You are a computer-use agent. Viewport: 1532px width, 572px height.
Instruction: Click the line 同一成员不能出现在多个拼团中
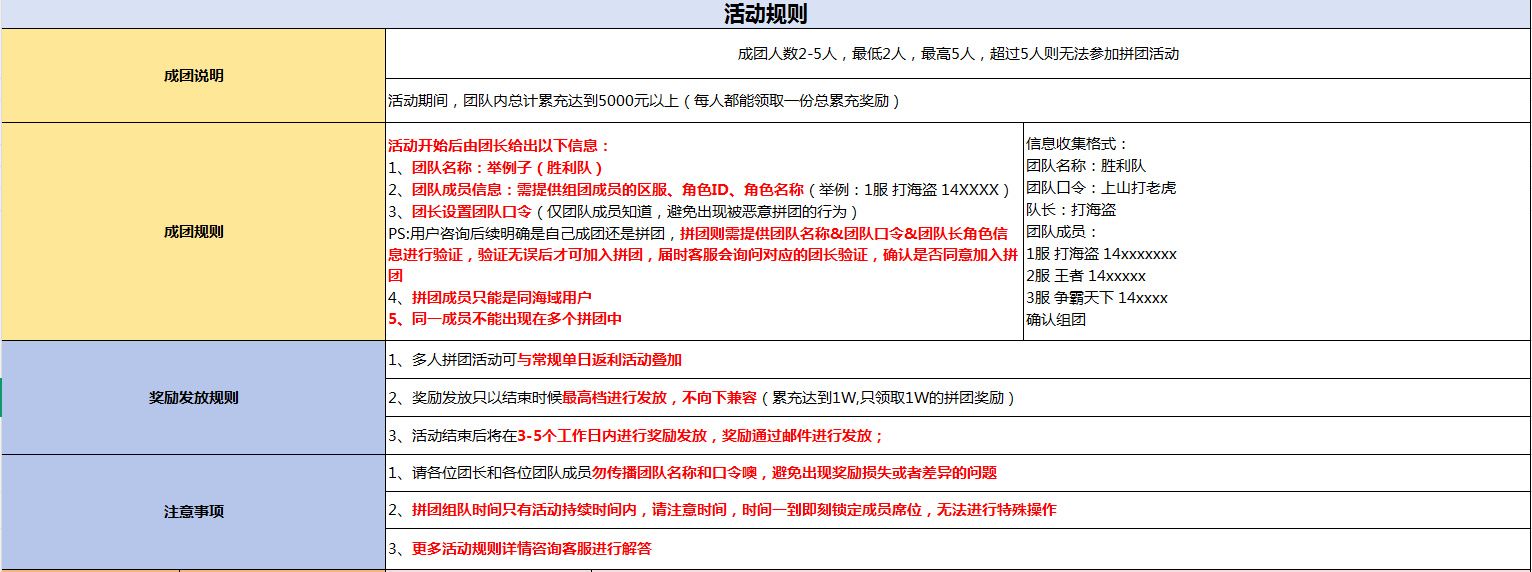tap(504, 319)
